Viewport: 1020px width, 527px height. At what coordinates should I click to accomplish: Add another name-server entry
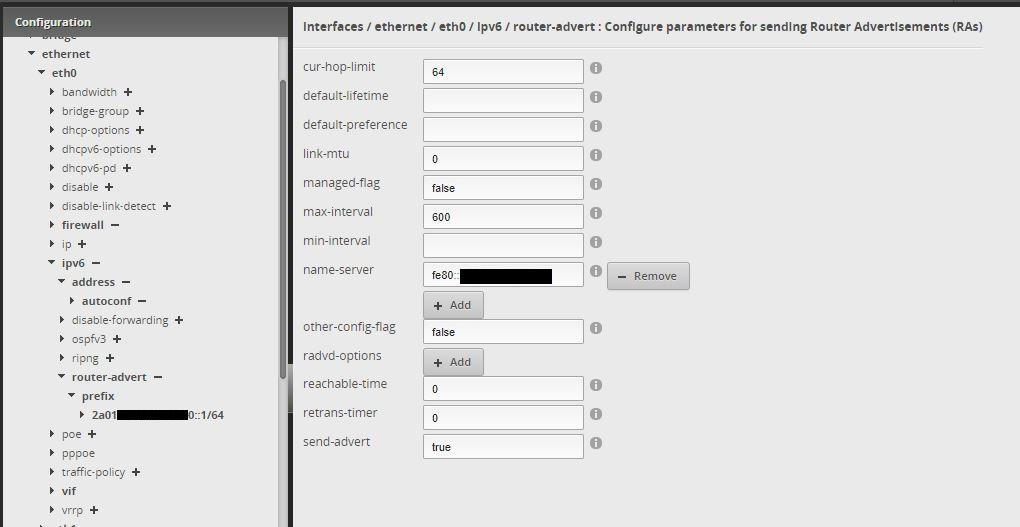click(x=453, y=305)
